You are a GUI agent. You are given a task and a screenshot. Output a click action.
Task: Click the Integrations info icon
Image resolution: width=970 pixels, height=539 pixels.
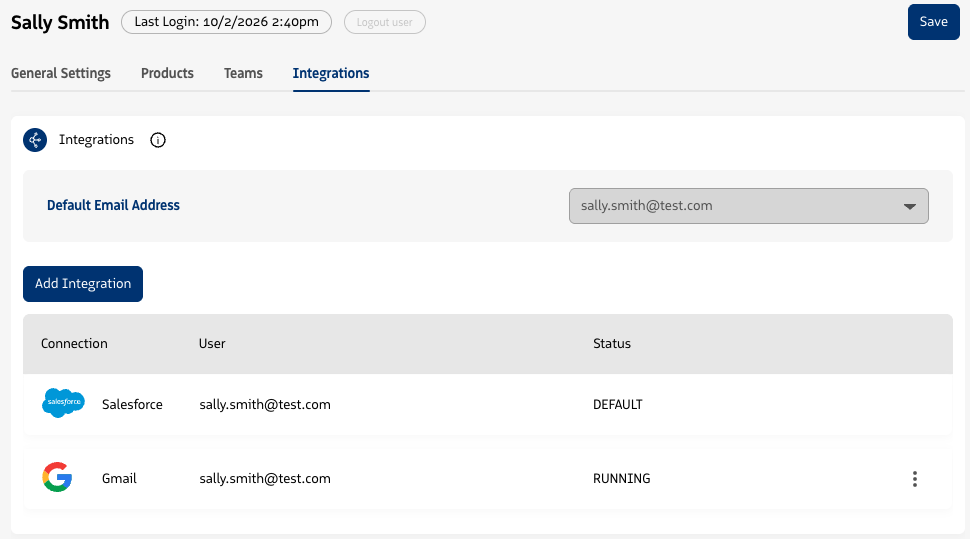click(x=158, y=140)
